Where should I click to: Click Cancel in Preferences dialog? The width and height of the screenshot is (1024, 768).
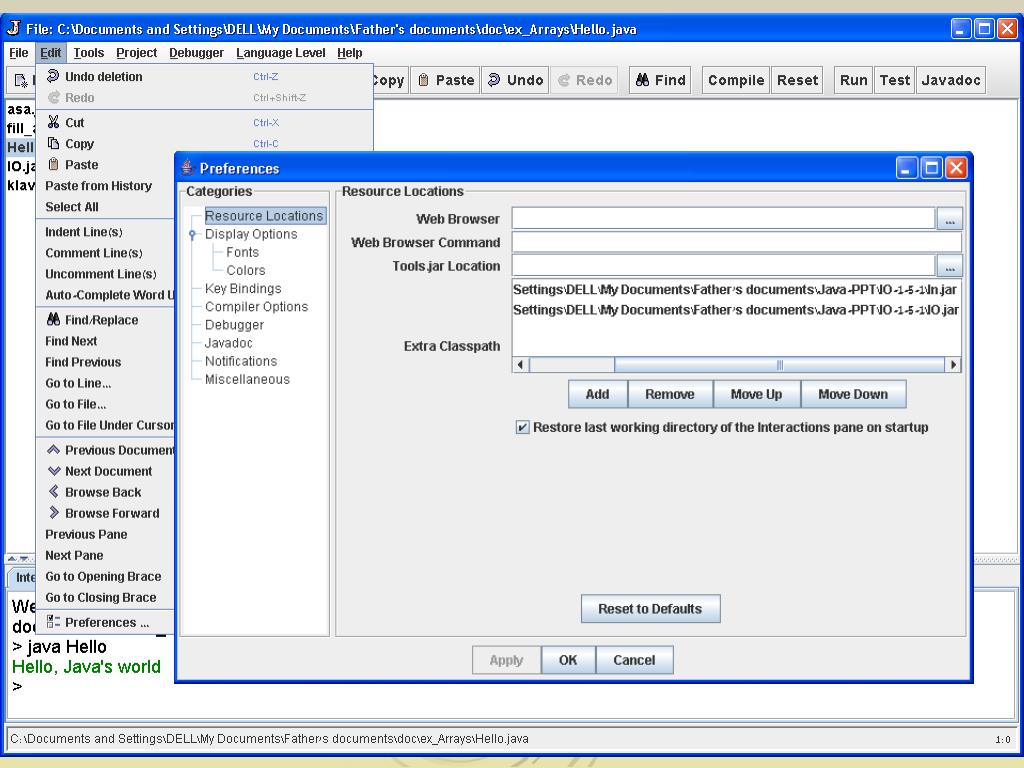click(634, 660)
